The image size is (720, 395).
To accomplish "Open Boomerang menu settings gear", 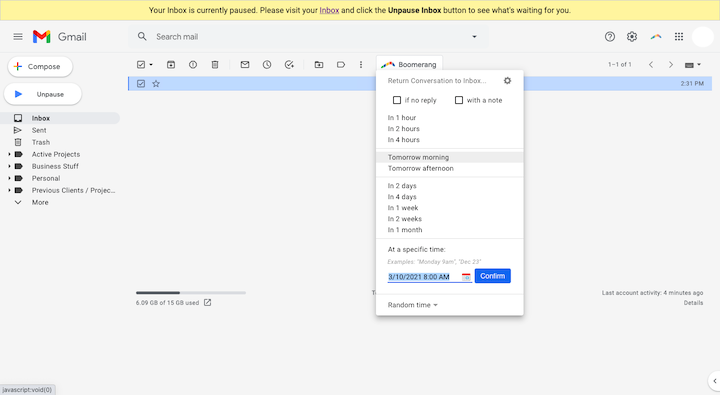I will tap(507, 80).
